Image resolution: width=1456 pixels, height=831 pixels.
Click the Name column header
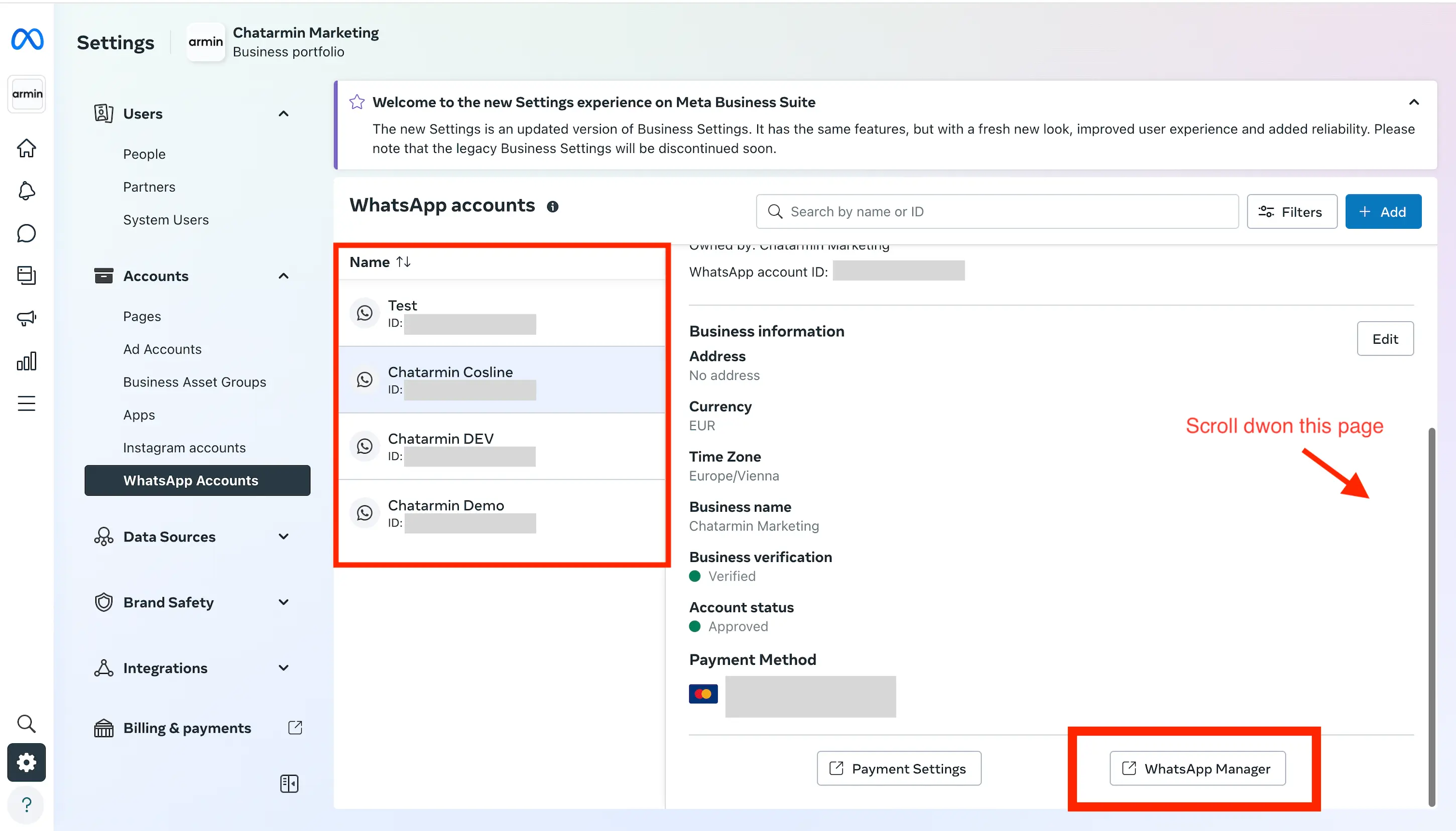tap(370, 262)
